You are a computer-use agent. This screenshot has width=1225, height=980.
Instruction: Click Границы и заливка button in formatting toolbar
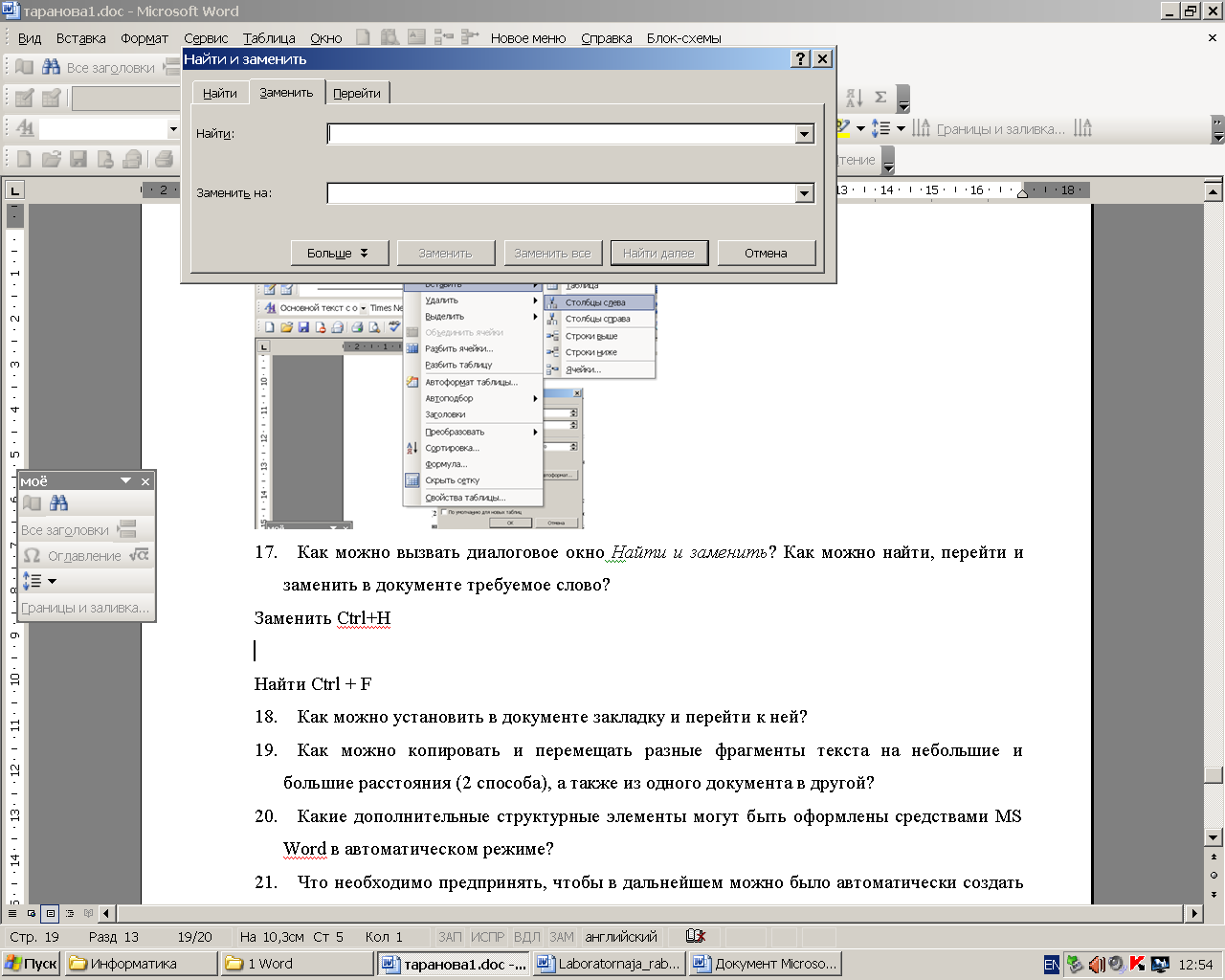coord(1000,129)
